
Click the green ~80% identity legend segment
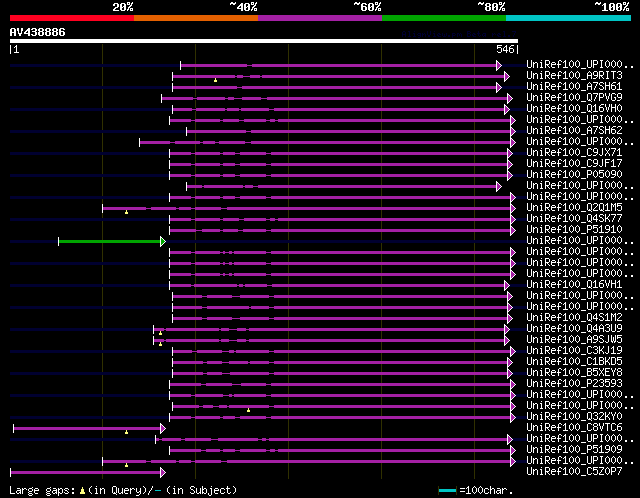point(444,18)
